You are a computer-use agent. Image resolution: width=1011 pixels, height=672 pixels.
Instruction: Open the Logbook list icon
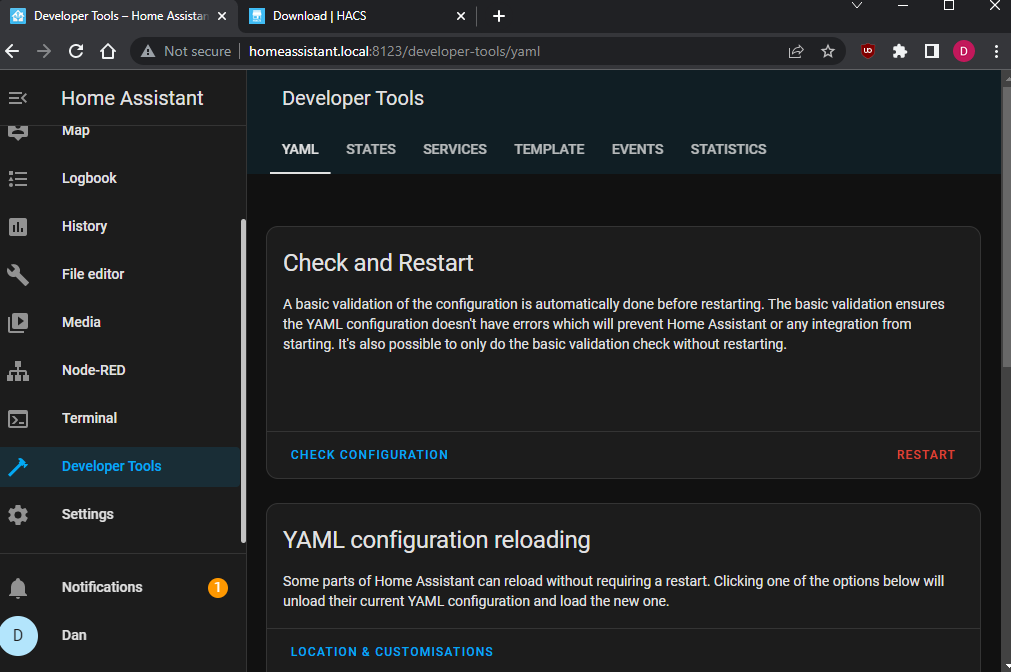[x=18, y=179]
